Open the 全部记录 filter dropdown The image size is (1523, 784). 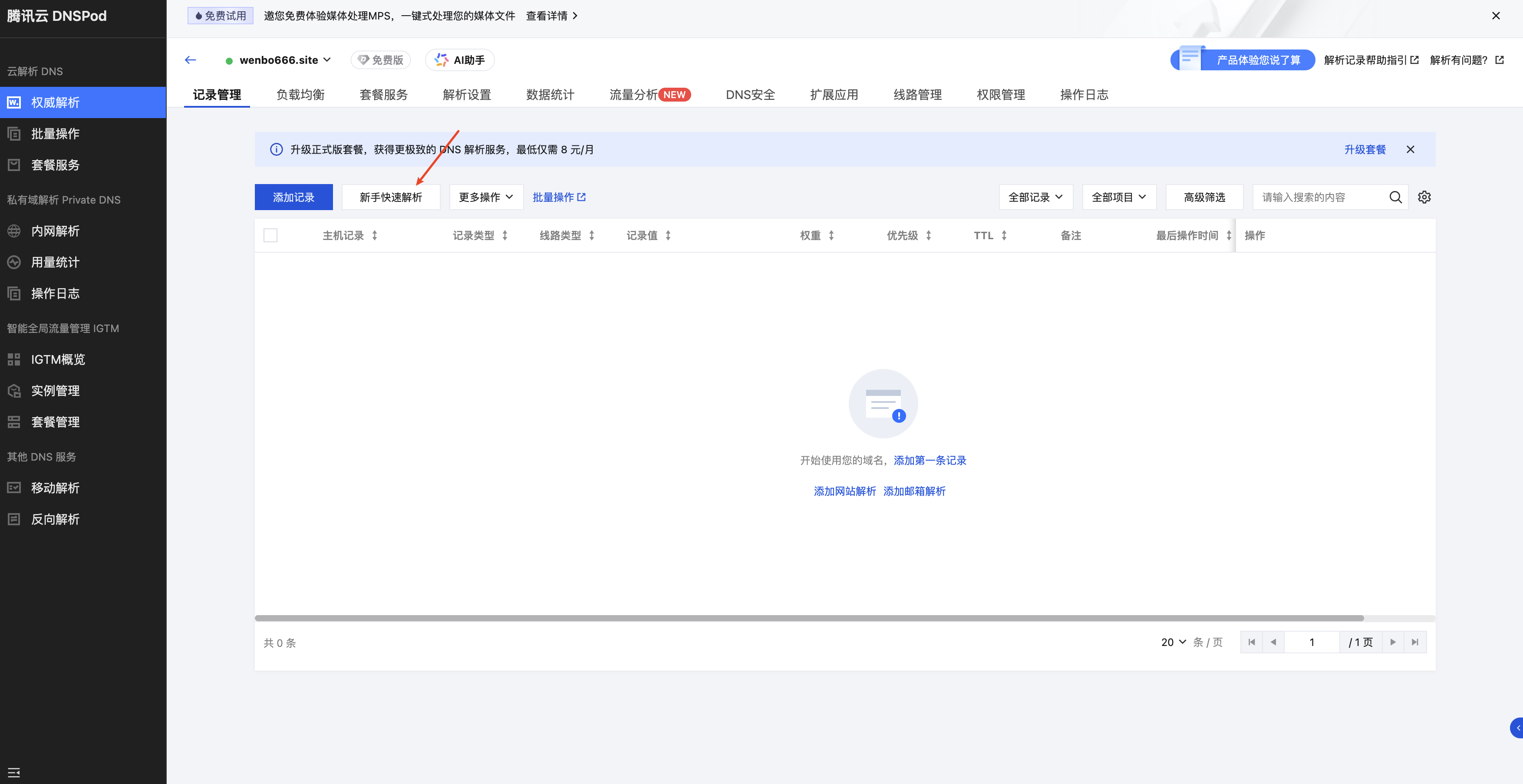tap(1035, 197)
